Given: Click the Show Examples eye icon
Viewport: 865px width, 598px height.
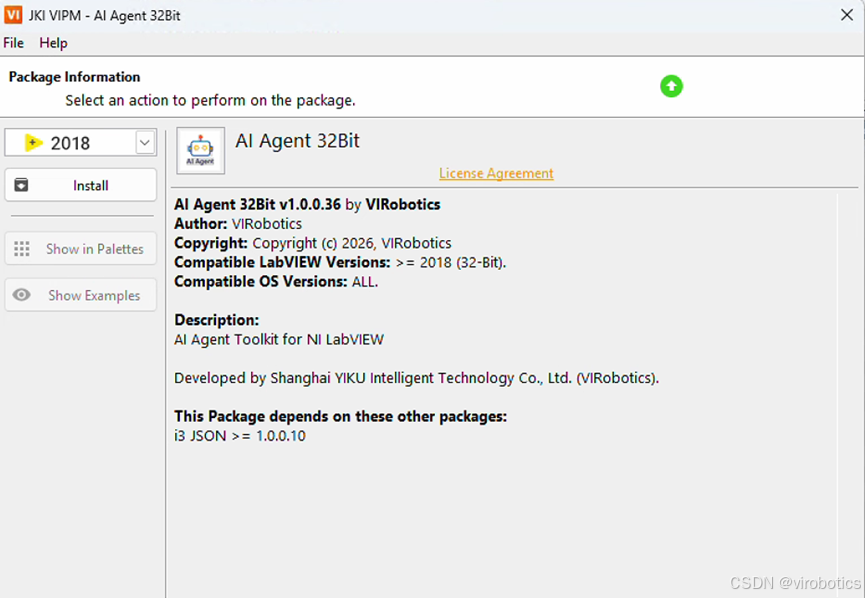Looking at the screenshot, I should pos(22,295).
